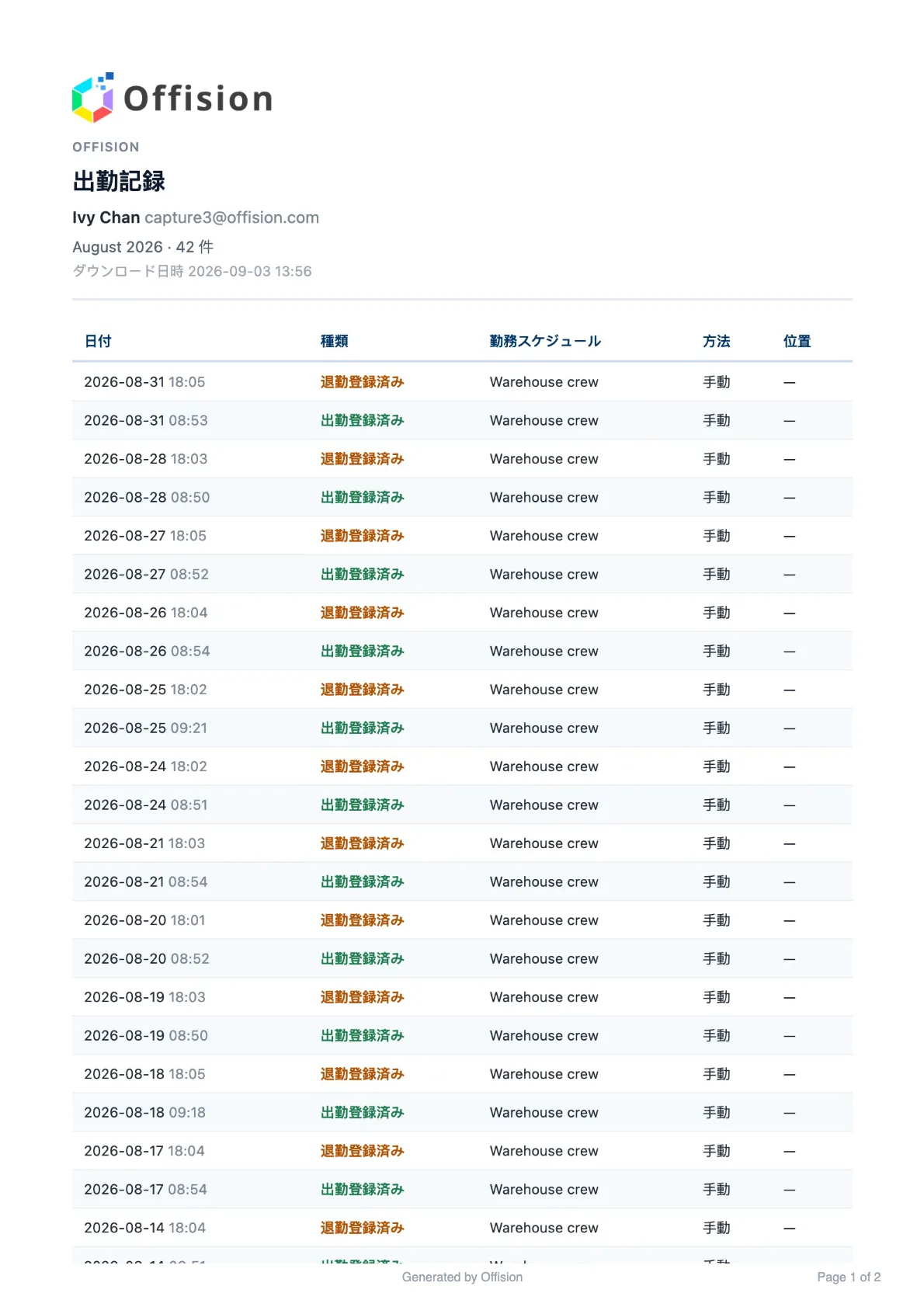The width and height of the screenshot is (924, 1307).
Task: Click 出勤登録済み in the 2026-08-25 09:21 row
Action: [x=363, y=728]
